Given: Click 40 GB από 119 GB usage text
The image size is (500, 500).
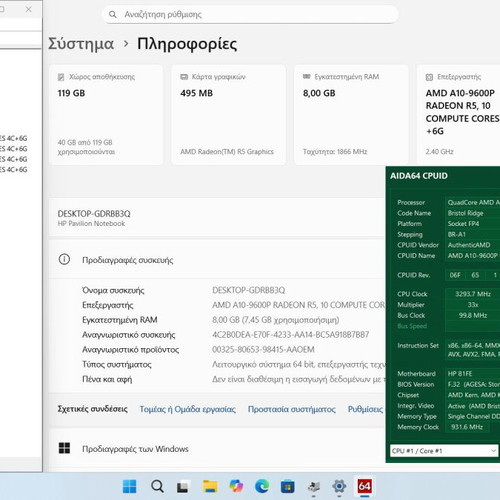Looking at the screenshot, I should click(86, 147).
